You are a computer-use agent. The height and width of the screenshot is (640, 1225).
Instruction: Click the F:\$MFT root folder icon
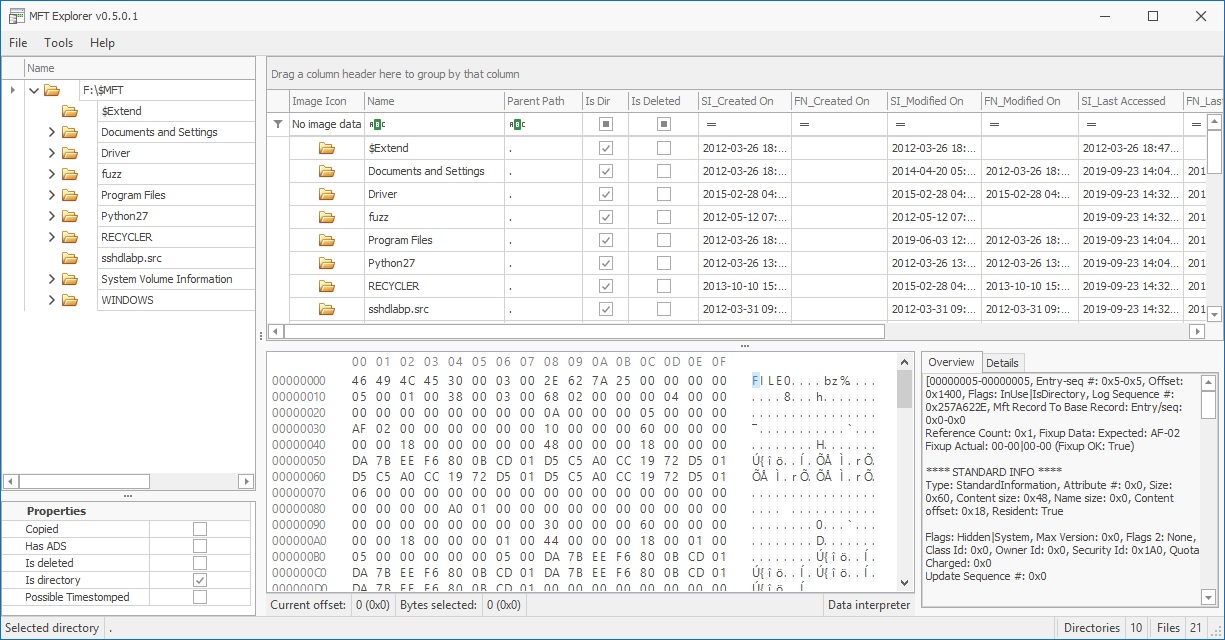(x=52, y=90)
